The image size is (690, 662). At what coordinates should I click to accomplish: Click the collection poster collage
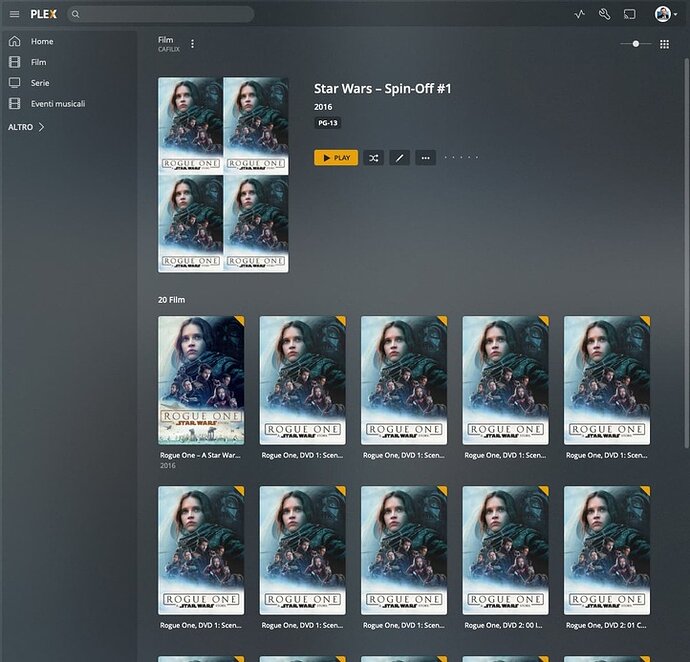tap(223, 175)
